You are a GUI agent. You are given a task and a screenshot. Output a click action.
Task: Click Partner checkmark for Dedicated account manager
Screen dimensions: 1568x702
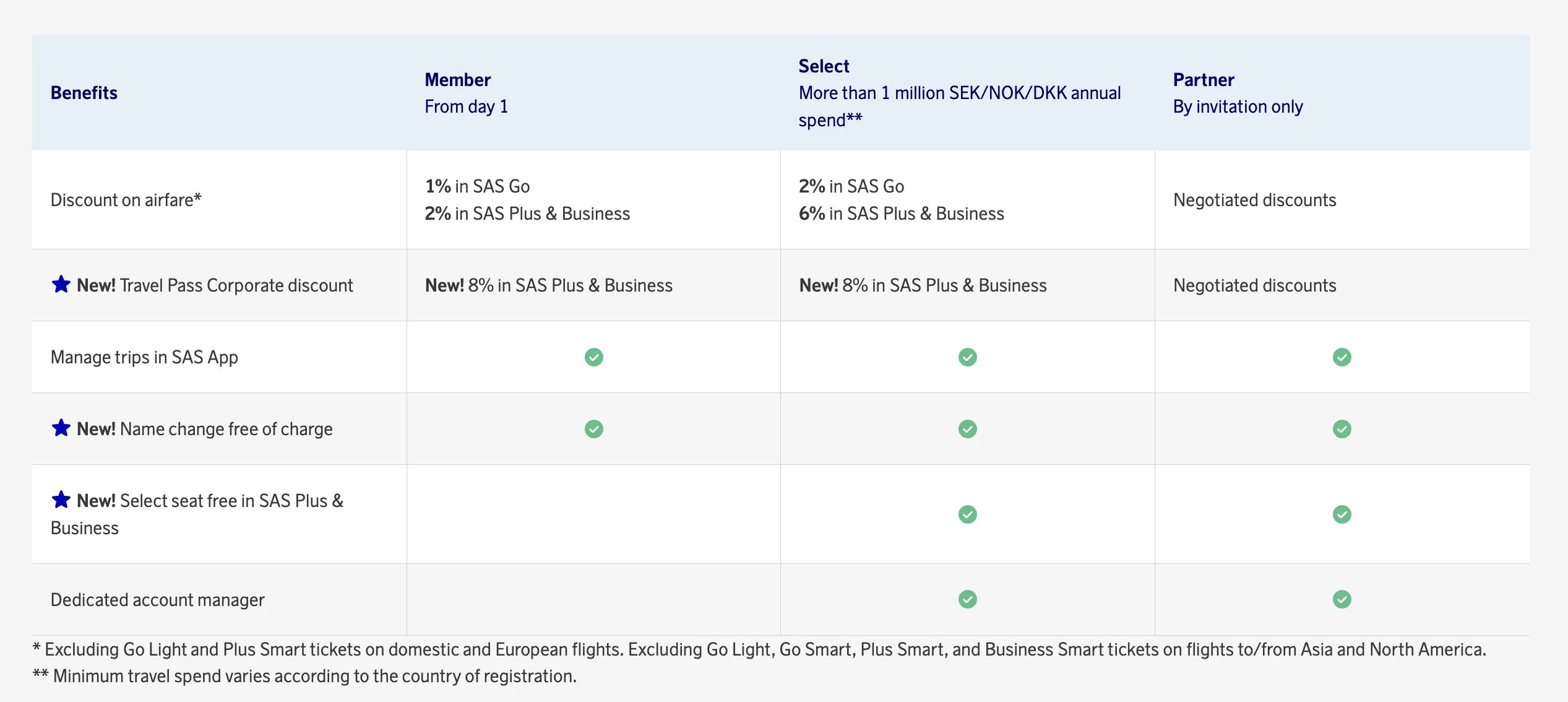[x=1342, y=599]
